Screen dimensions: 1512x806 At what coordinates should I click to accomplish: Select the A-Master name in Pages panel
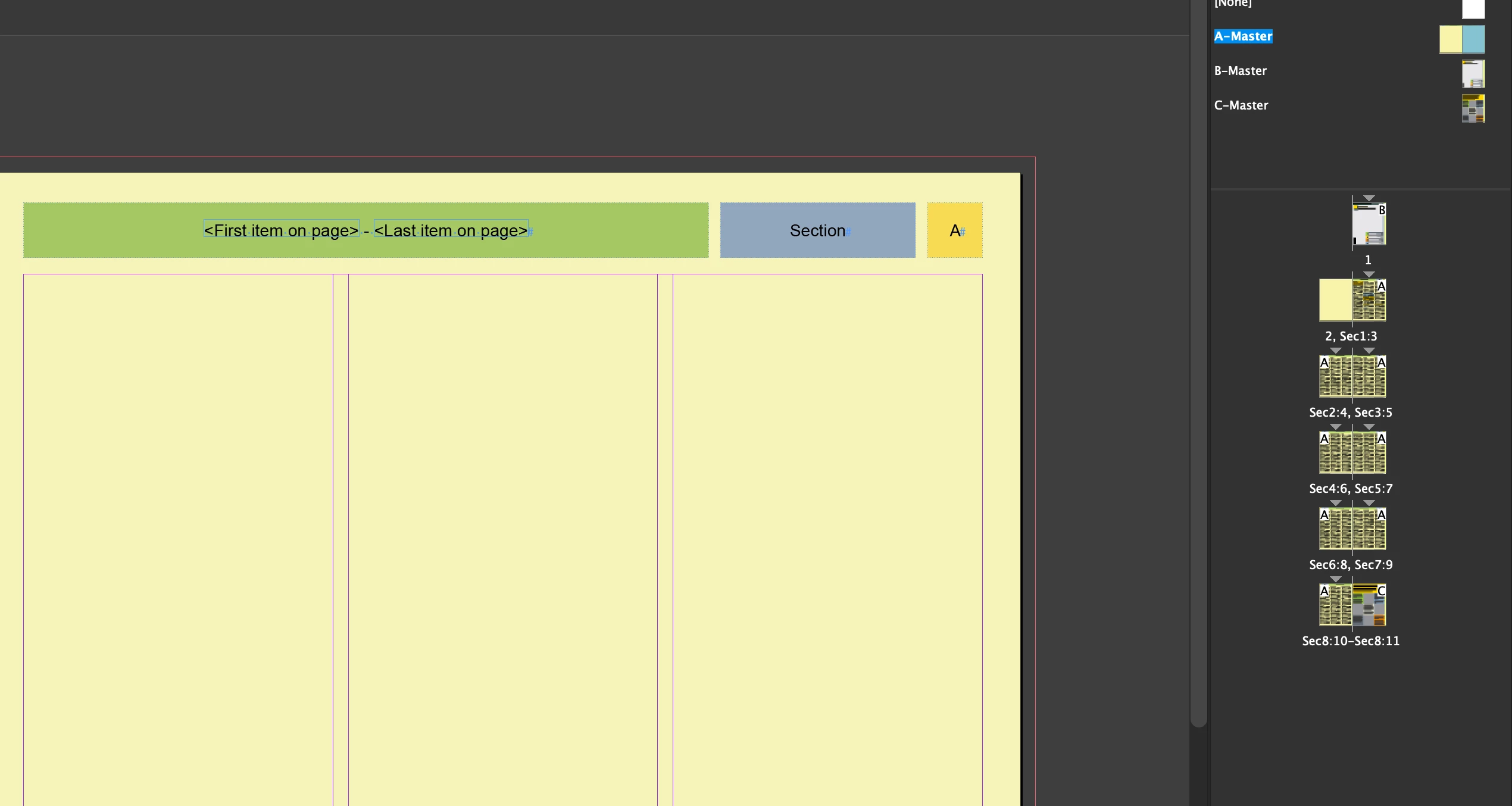click(x=1243, y=36)
